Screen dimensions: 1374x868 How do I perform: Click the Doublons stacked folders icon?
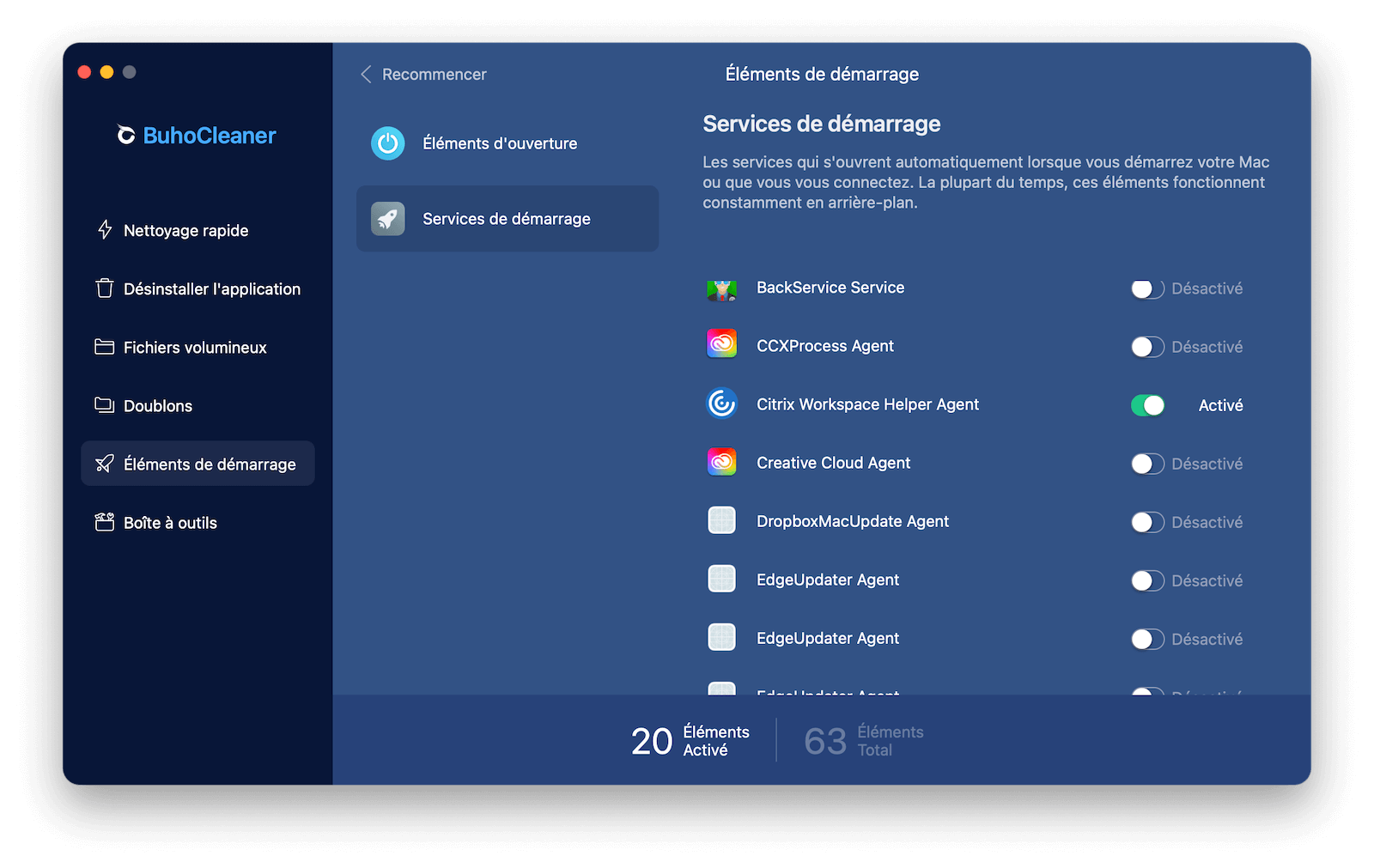point(105,405)
